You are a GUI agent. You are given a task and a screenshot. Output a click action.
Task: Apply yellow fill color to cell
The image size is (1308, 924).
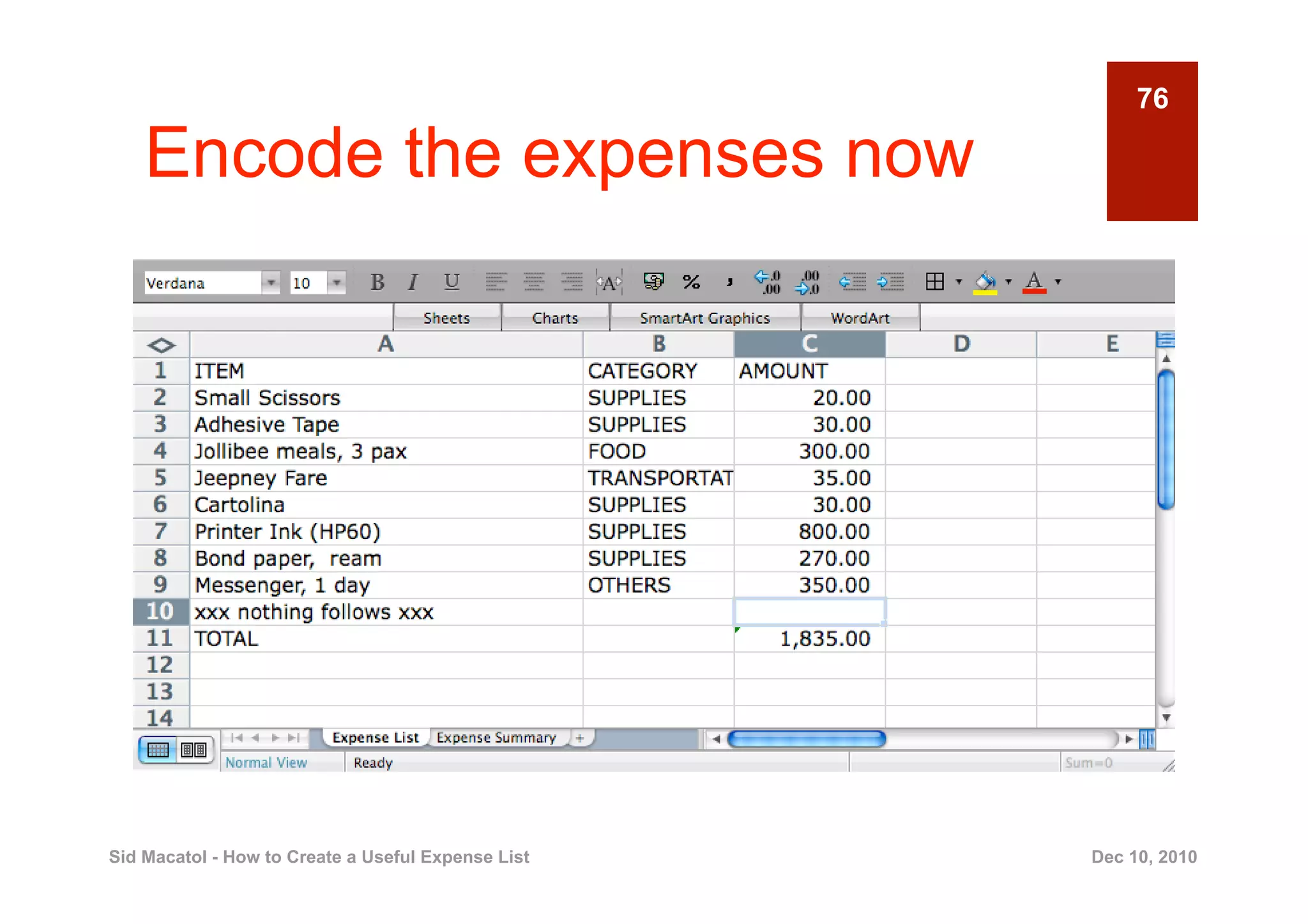tap(985, 282)
